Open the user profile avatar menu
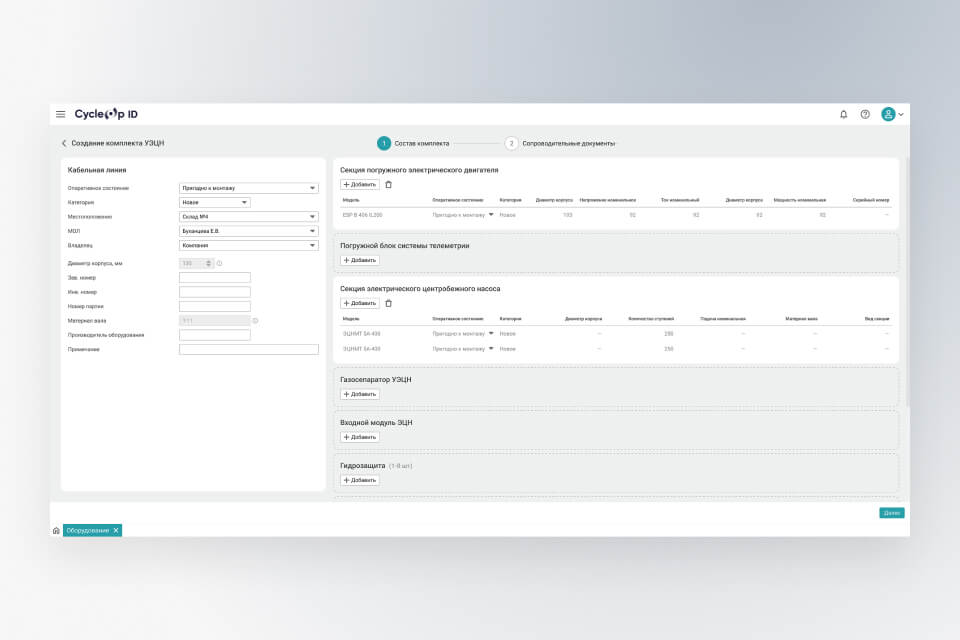Viewport: 960px width, 640px height. pos(889,114)
